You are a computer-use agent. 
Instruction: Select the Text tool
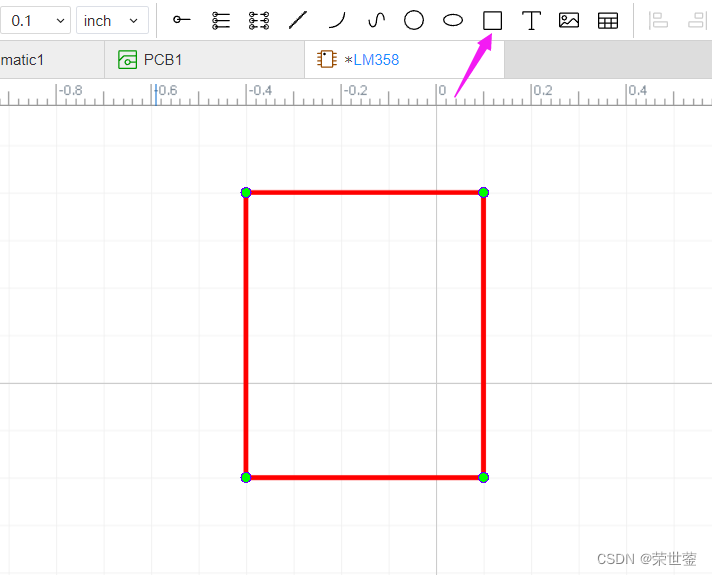[531, 20]
